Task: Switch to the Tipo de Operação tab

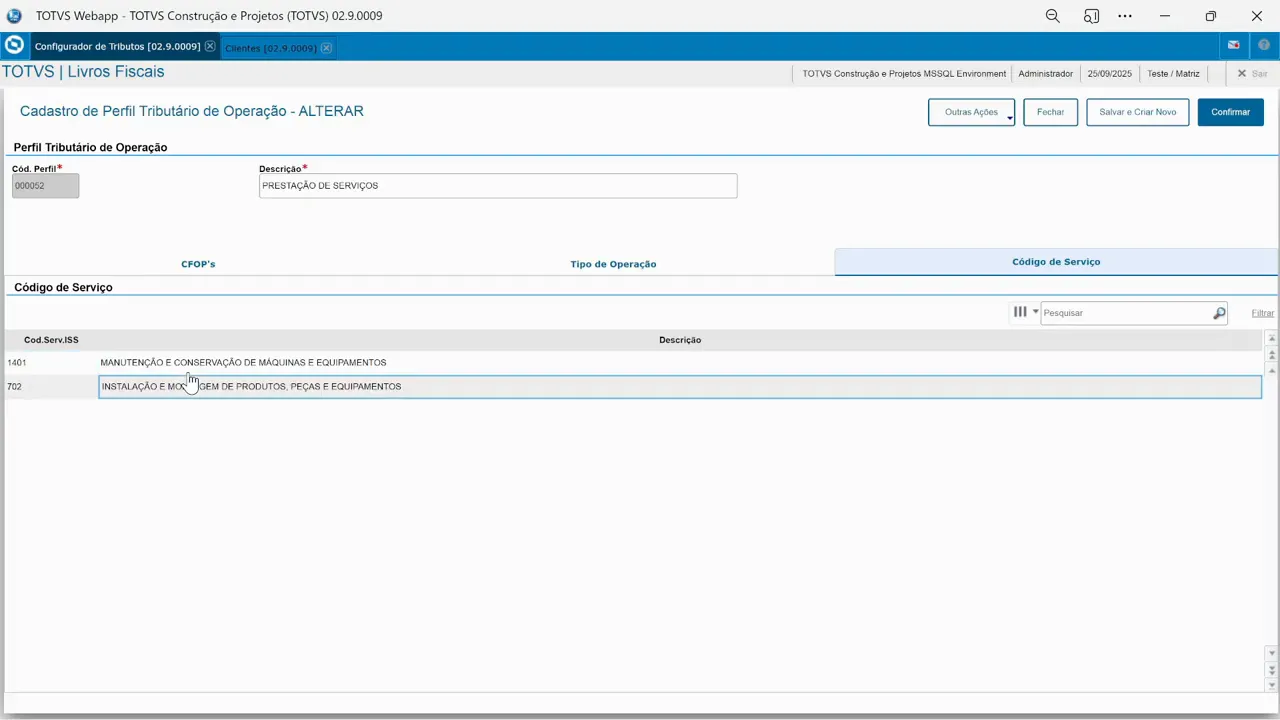Action: 613,263
